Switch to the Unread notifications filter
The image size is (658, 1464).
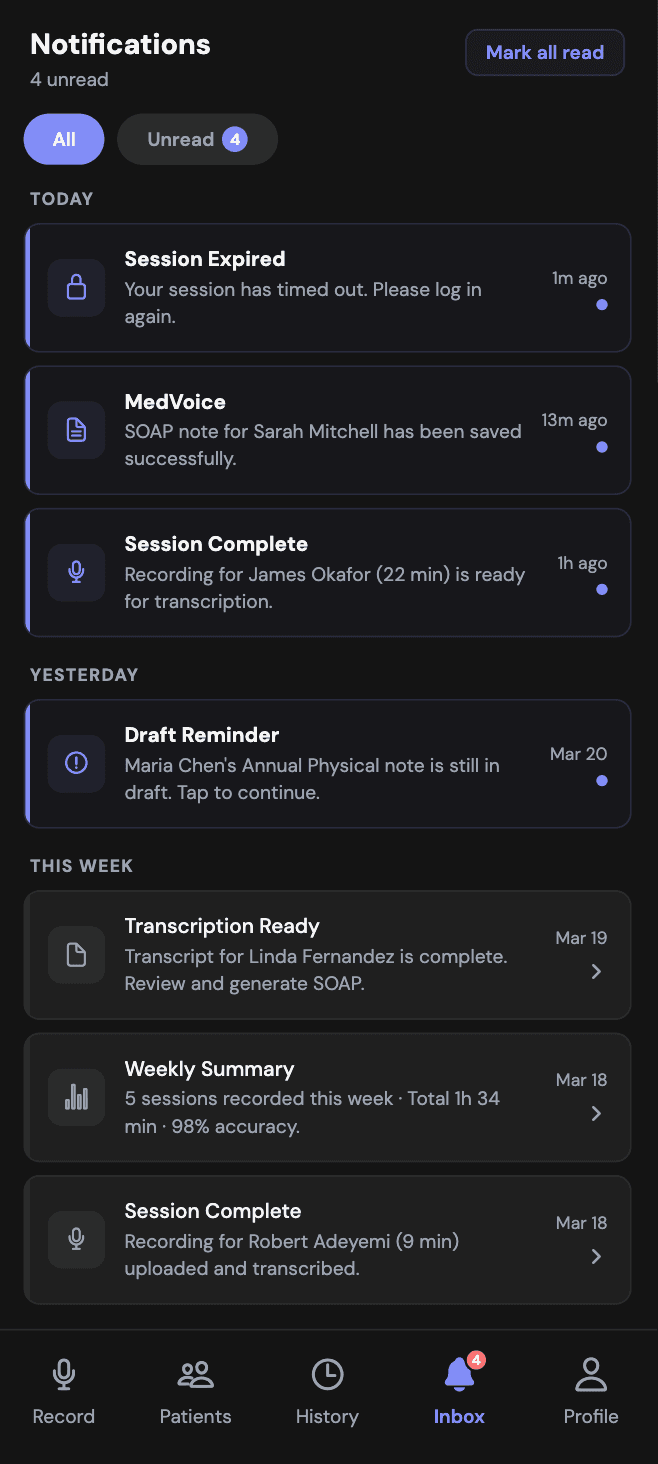pyautogui.click(x=197, y=139)
